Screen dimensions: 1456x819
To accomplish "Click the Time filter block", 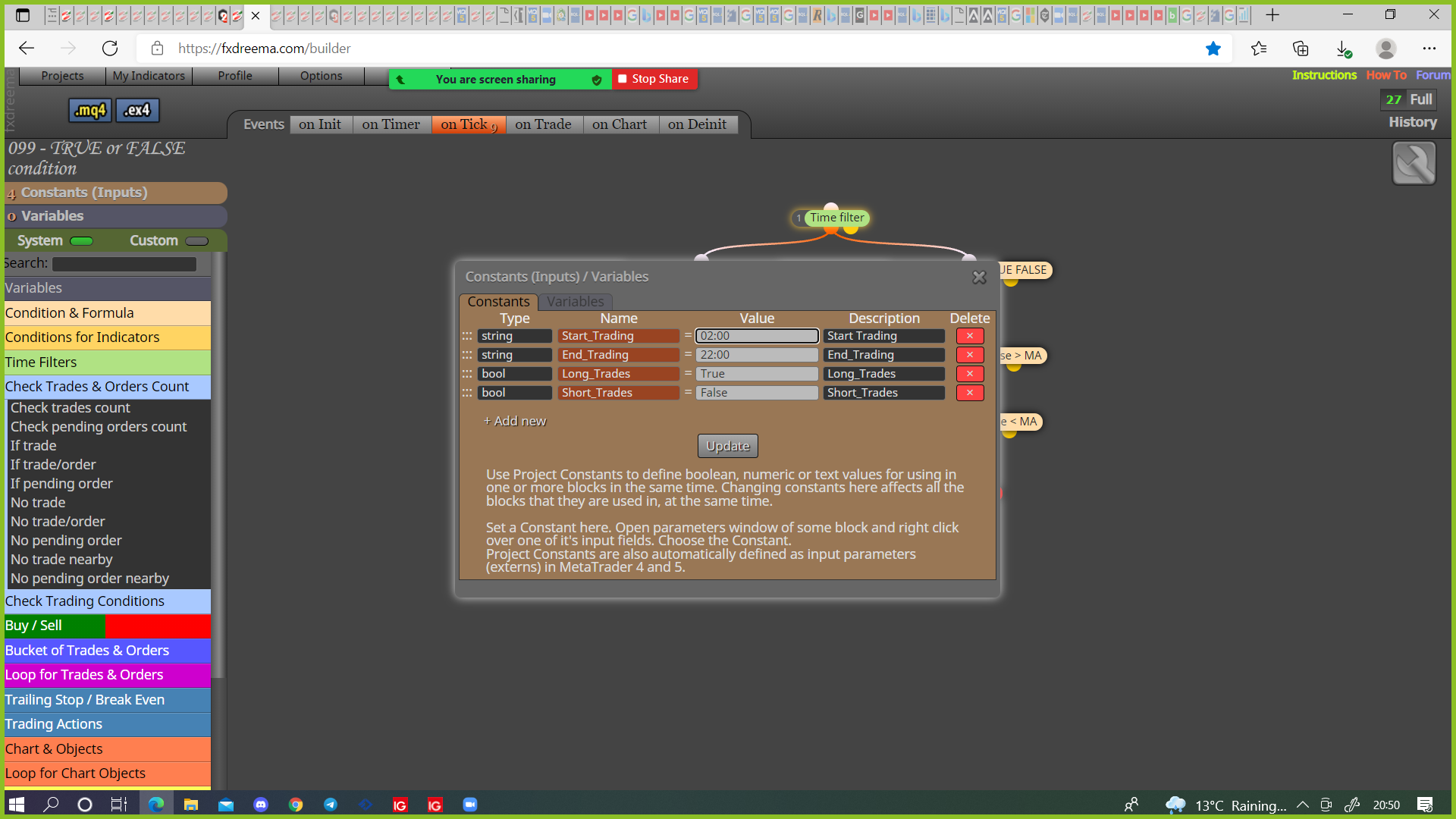I will [x=836, y=218].
